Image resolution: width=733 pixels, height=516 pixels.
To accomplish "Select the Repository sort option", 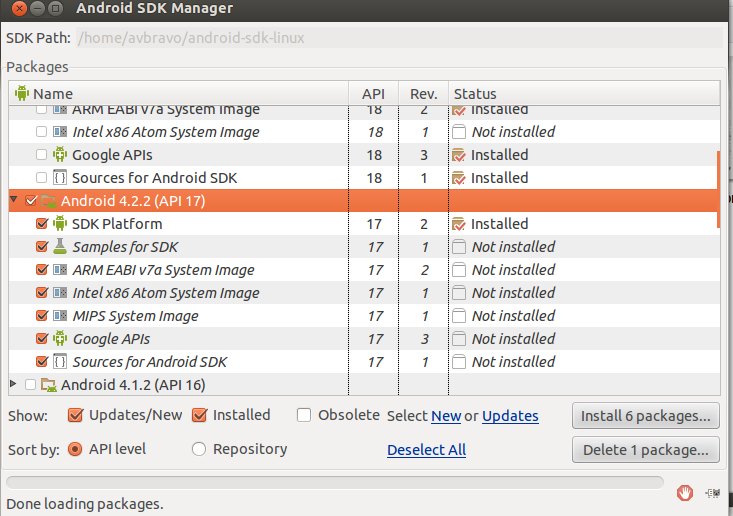I will click(199, 449).
